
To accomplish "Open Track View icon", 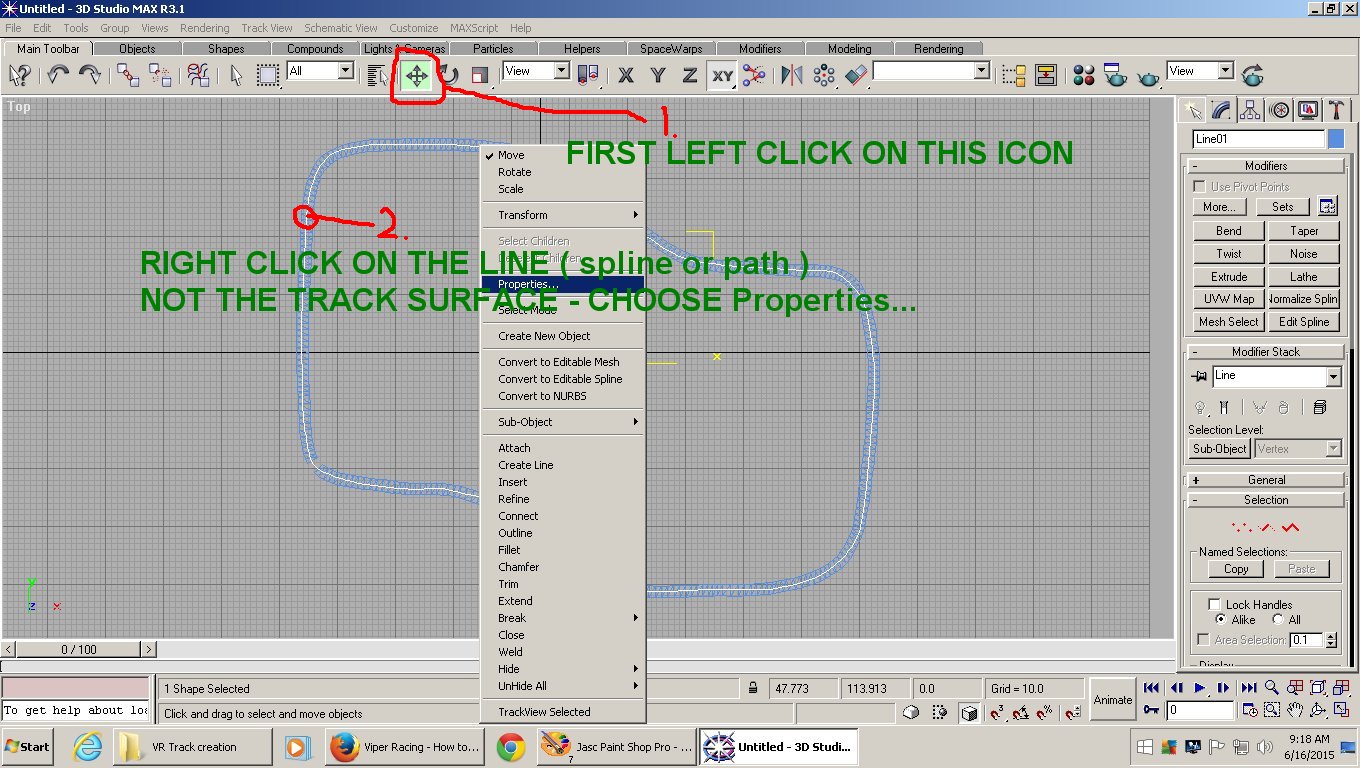I will pyautogui.click(x=1014, y=75).
